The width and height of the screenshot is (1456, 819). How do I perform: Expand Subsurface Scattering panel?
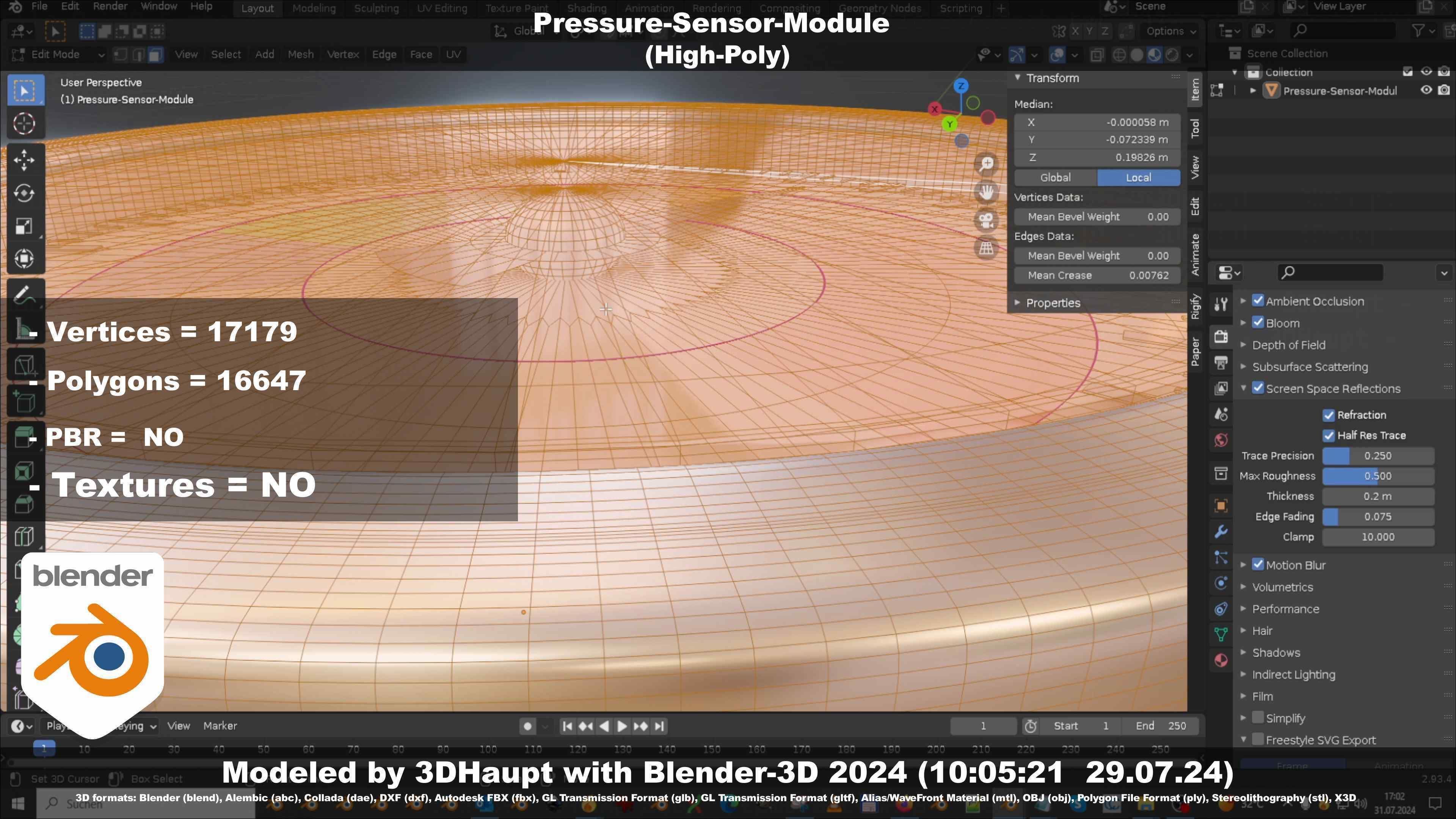1310,367
